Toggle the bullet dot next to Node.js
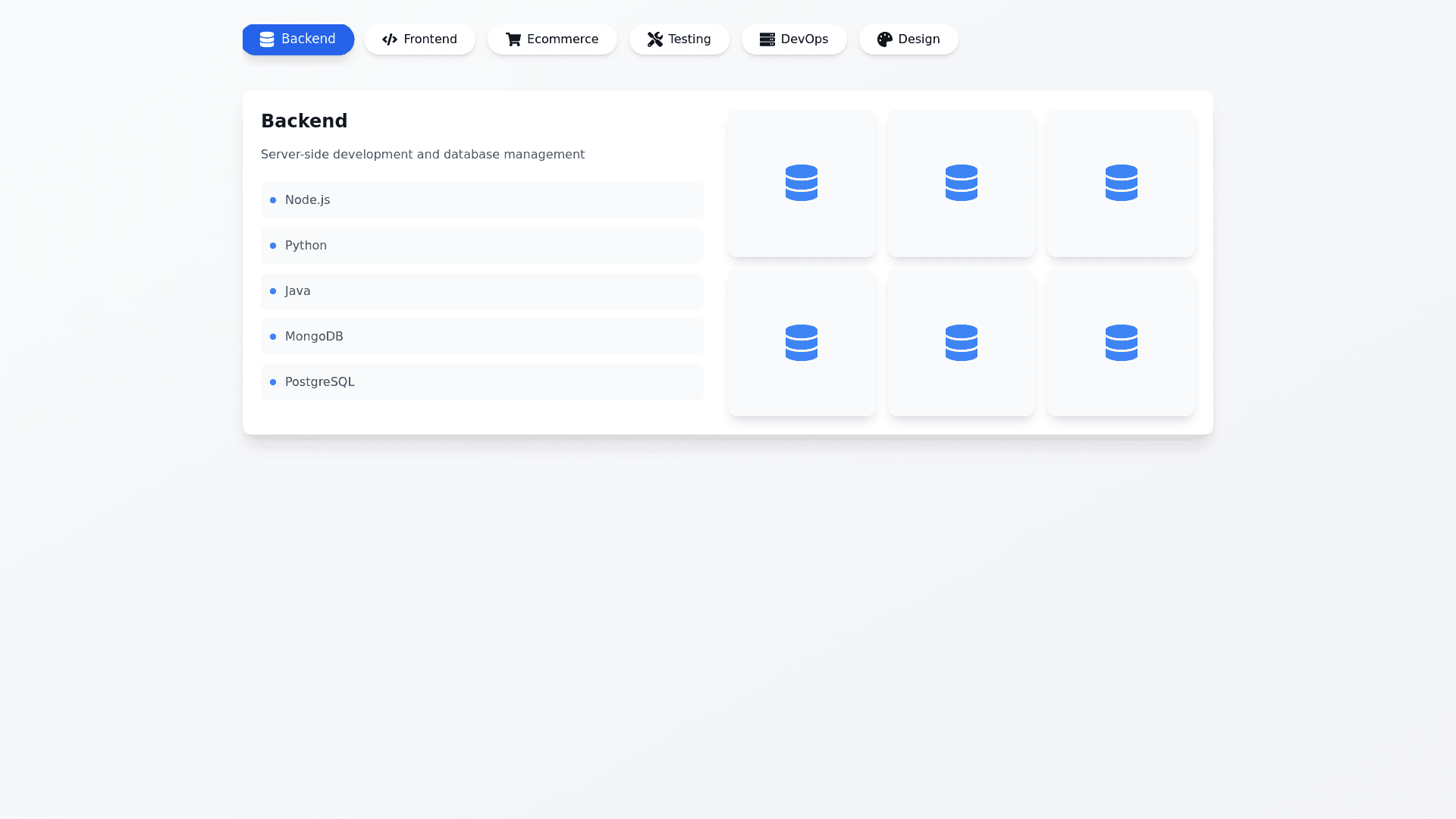Screen dimensions: 1456x819 pos(273,200)
